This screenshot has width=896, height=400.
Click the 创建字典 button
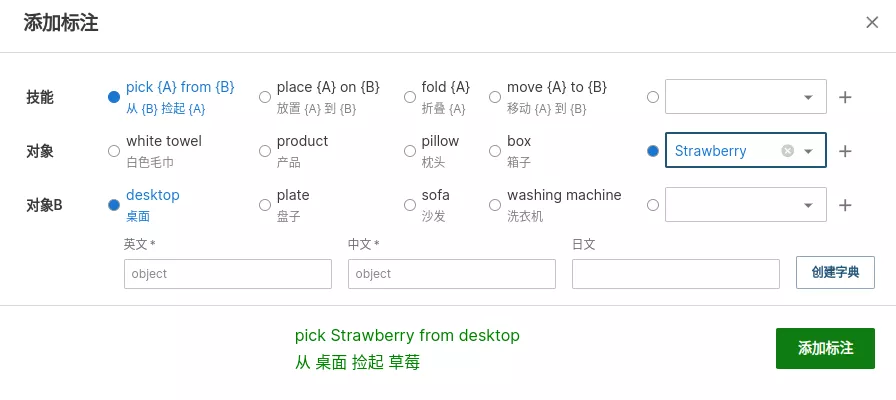[x=835, y=272]
